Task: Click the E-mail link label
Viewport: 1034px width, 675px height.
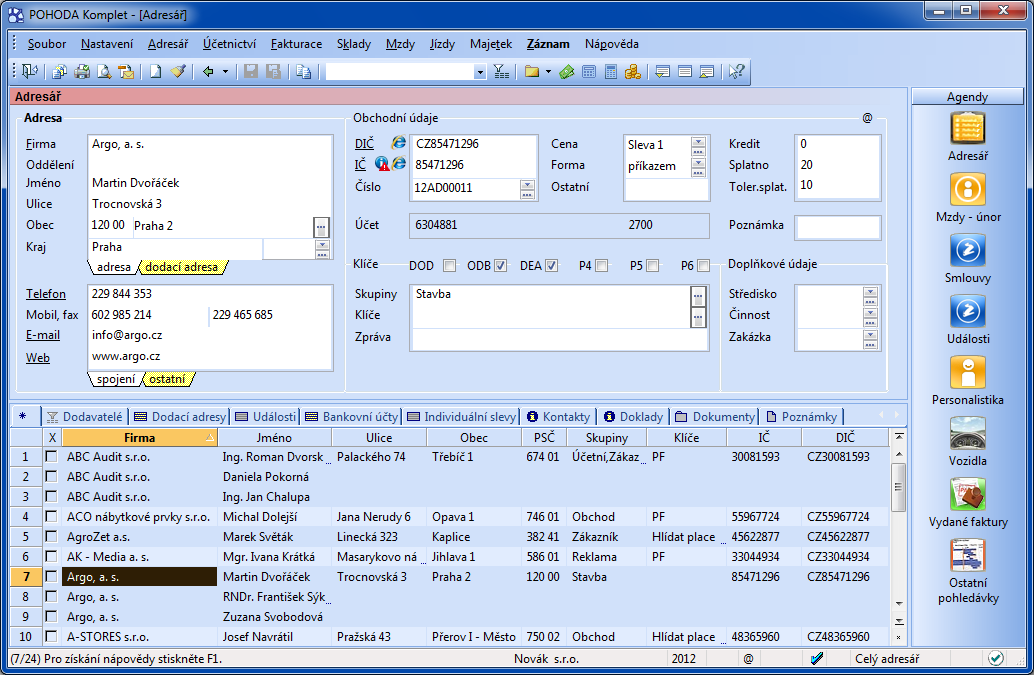Action: click(x=43, y=336)
